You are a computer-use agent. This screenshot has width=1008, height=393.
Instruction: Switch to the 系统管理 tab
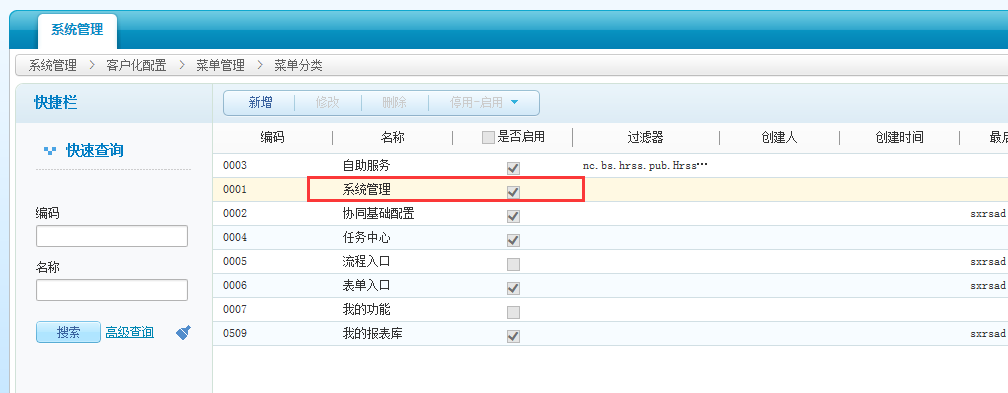click(x=77, y=30)
